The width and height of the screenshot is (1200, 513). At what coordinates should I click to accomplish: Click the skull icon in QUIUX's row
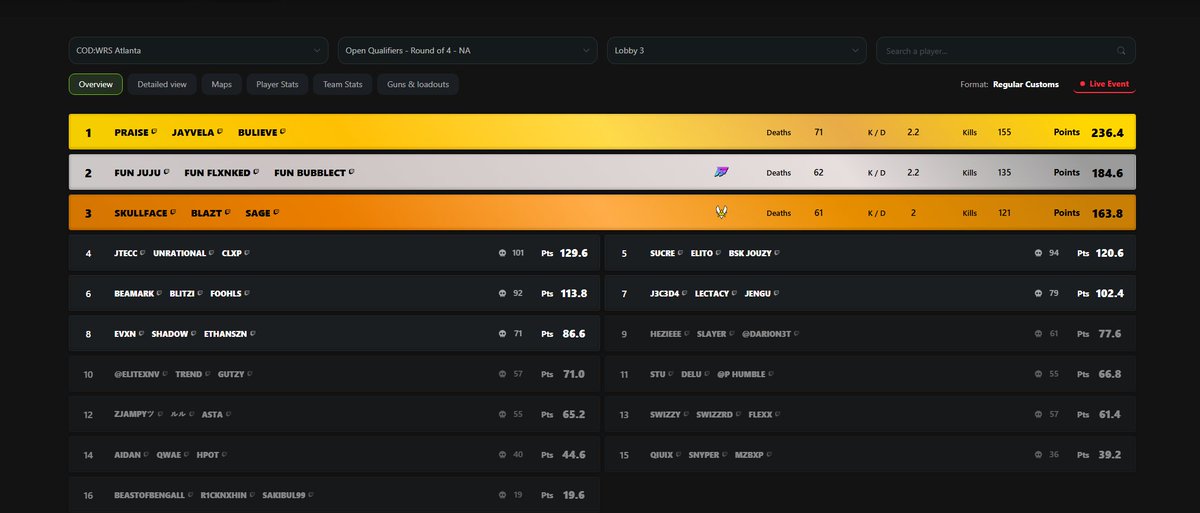tap(1038, 455)
